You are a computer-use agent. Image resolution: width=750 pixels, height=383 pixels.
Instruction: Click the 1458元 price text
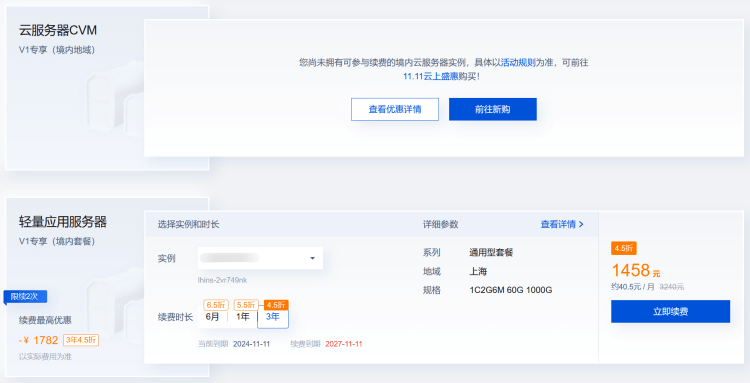636,271
